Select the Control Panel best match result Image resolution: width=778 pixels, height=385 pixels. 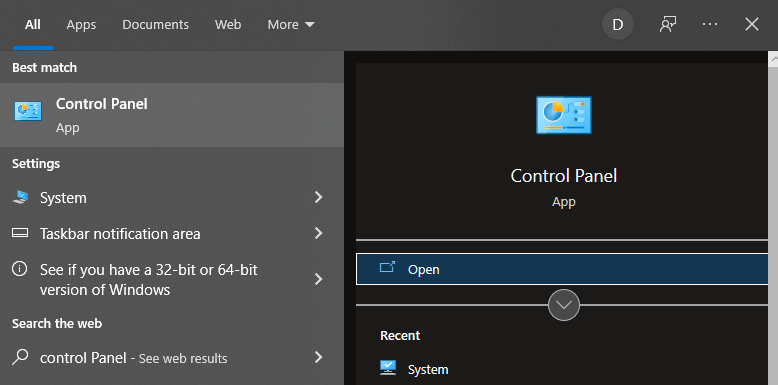point(172,115)
